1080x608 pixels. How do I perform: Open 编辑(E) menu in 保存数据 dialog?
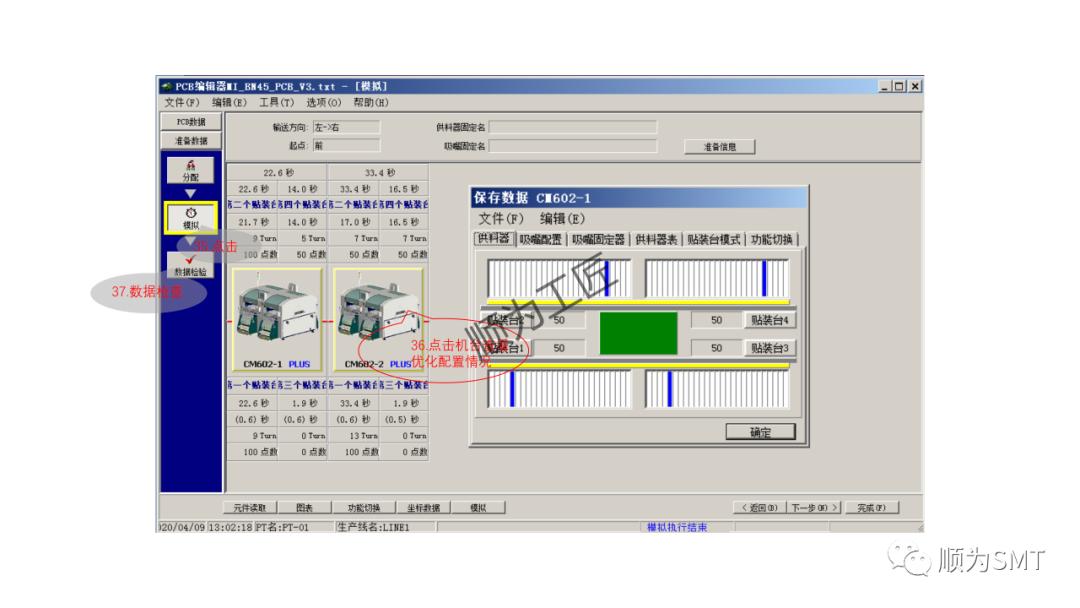coord(562,219)
